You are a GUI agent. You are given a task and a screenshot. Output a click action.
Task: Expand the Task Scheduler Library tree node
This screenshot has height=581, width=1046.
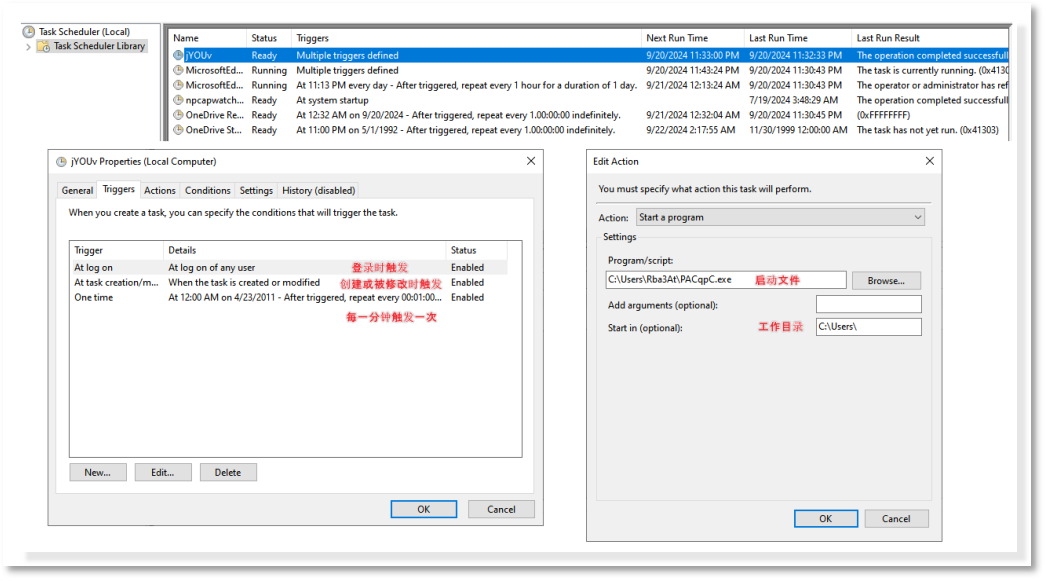point(28,46)
